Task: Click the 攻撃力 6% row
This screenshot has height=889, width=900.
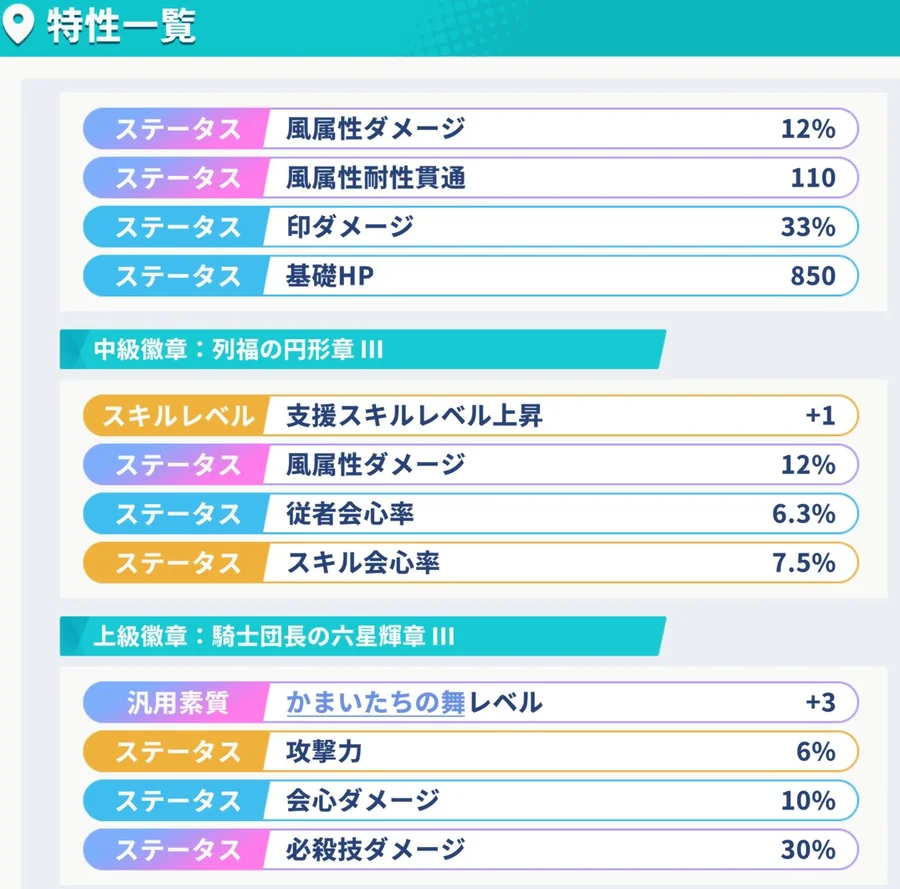Action: (x=560, y=751)
